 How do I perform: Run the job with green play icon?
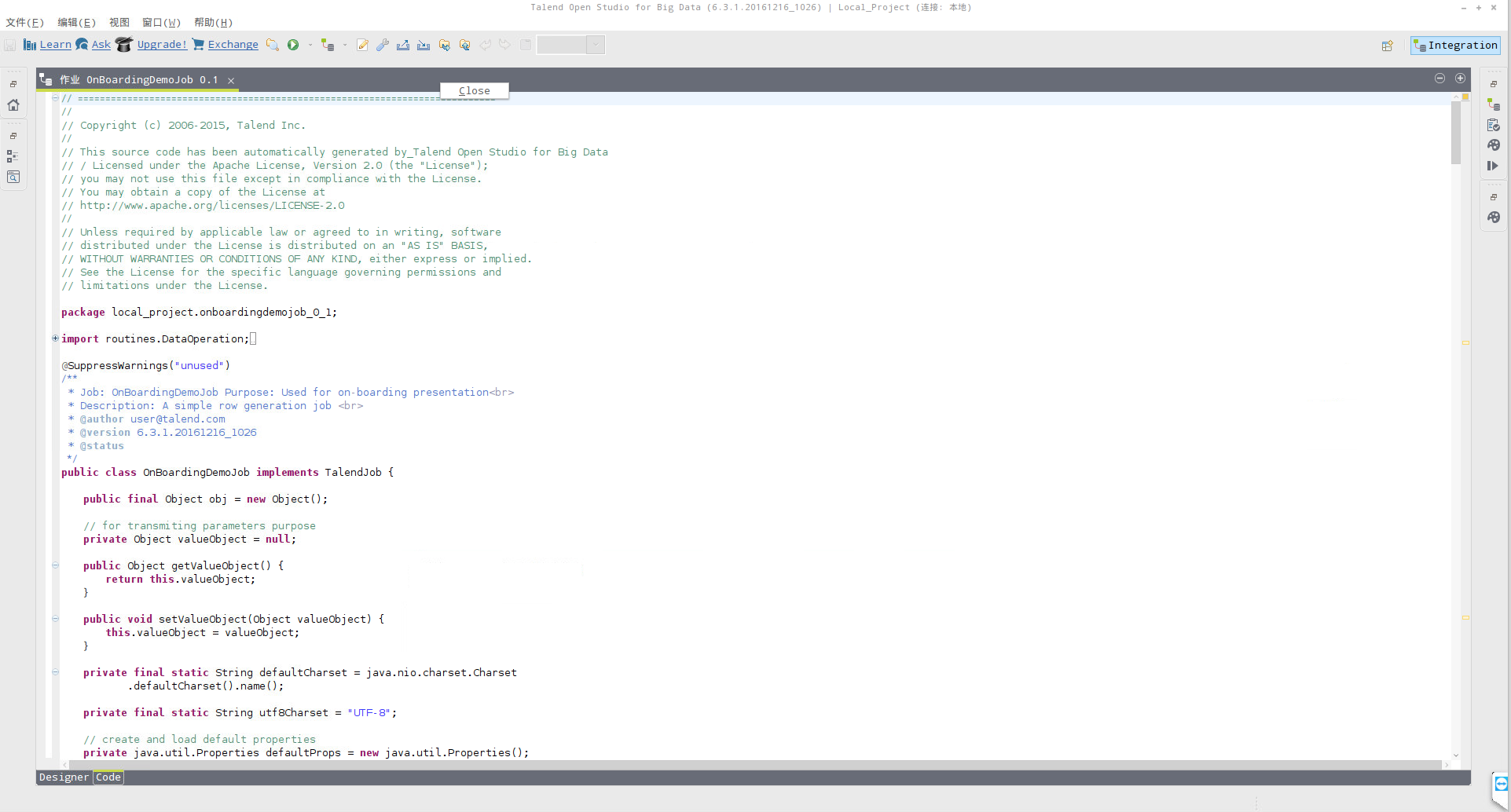pyautogui.click(x=293, y=45)
